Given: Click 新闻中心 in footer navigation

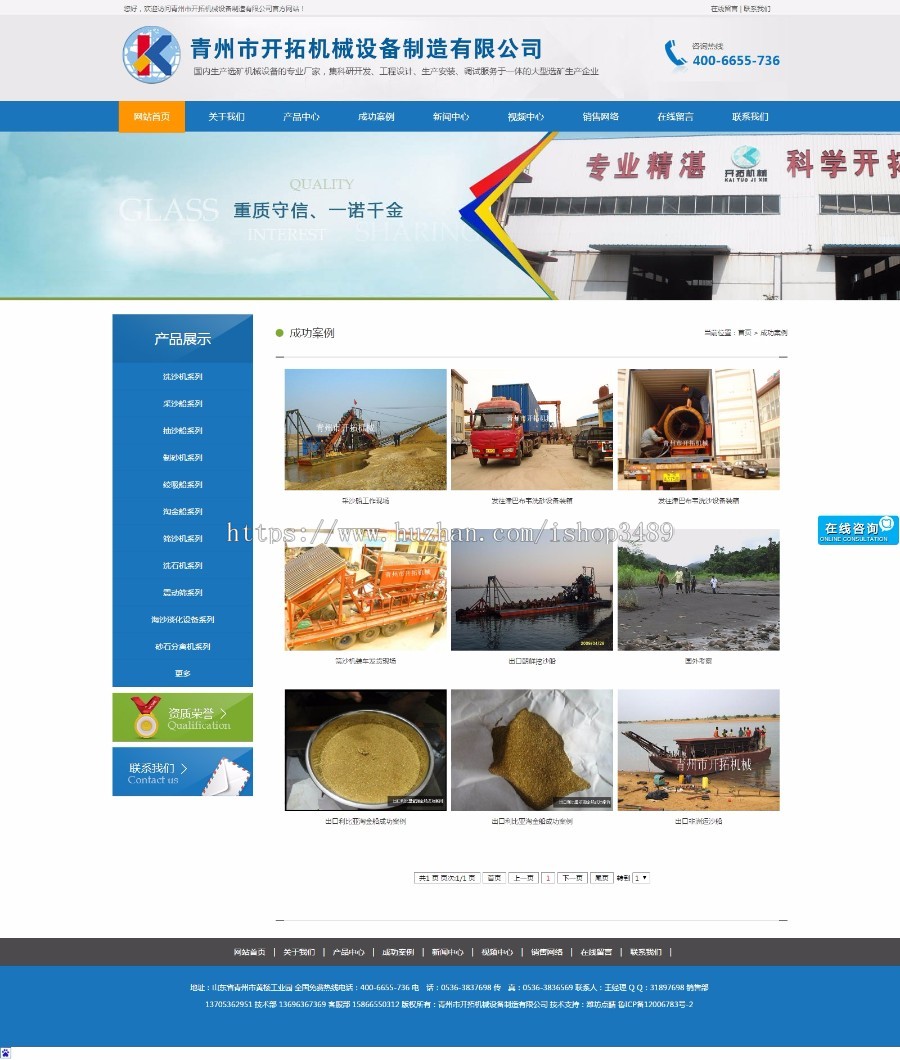Looking at the screenshot, I should click(x=448, y=952).
